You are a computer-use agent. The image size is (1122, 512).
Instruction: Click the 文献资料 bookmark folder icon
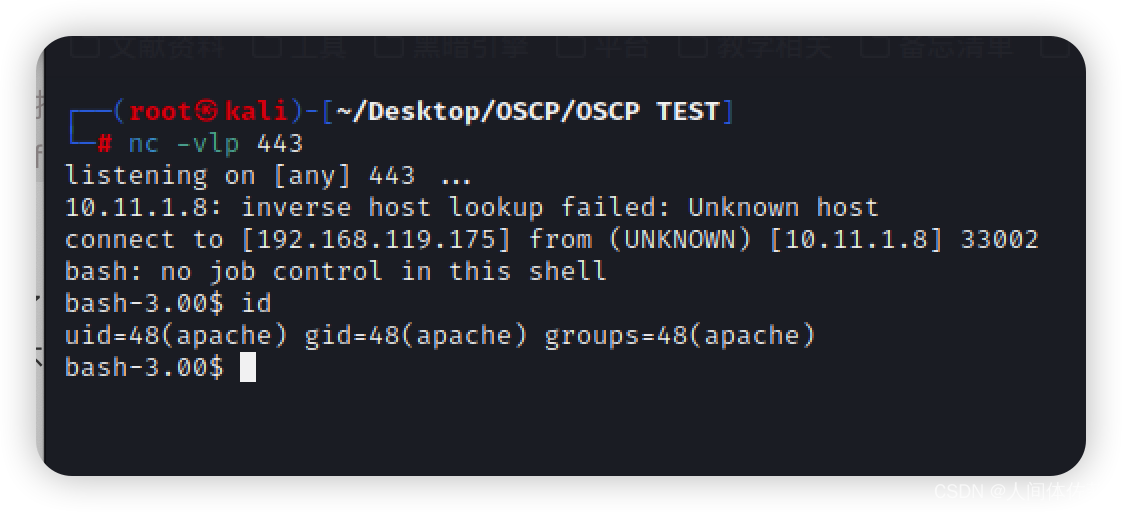tap(84, 45)
